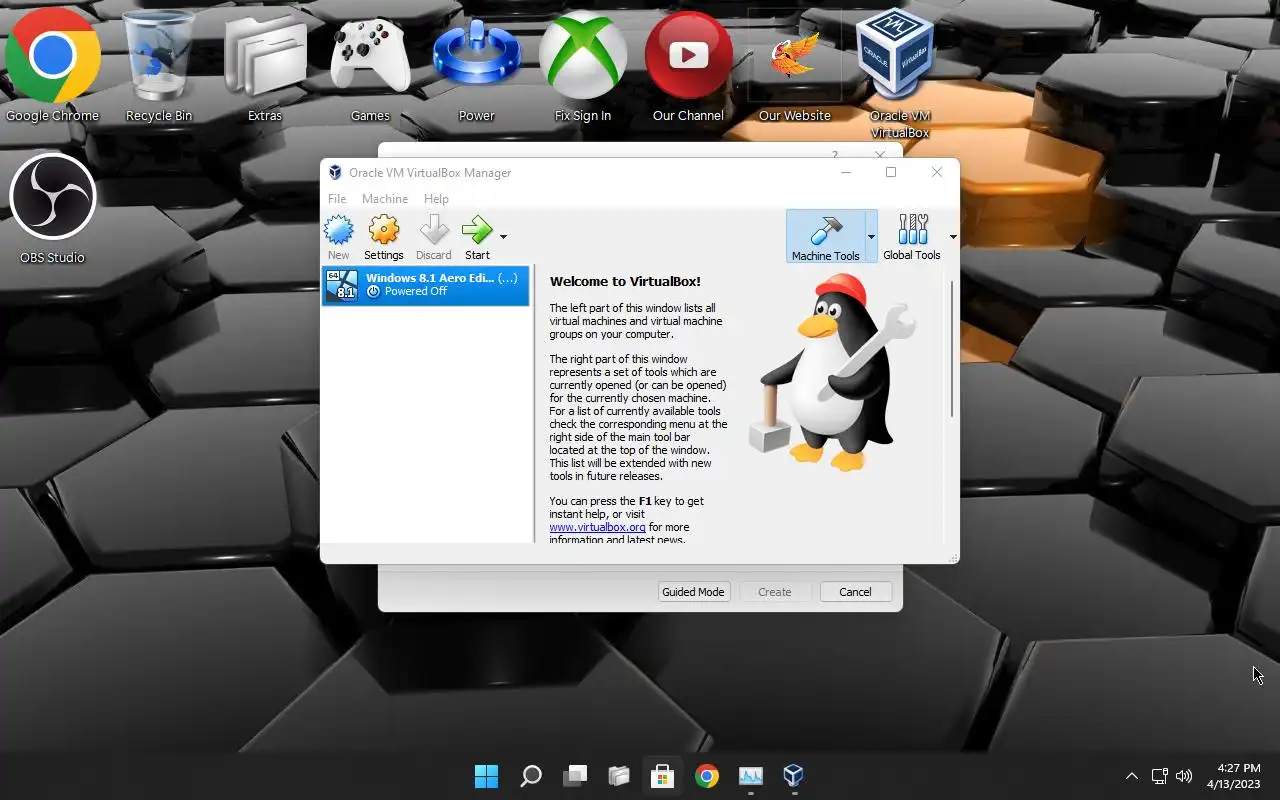Open the File menu
Image resolution: width=1280 pixels, height=800 pixels.
(337, 199)
